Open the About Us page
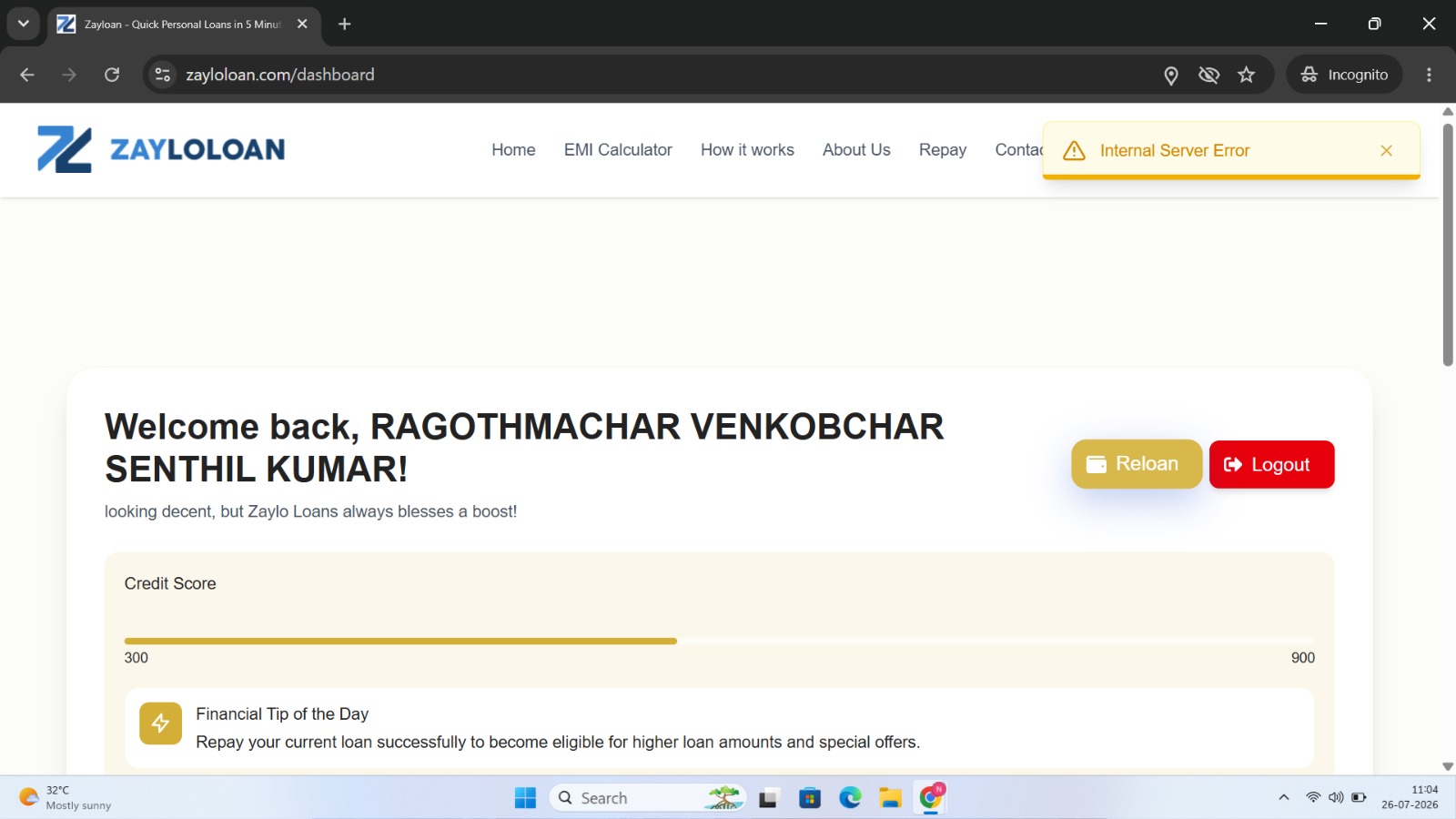Screen dimensions: 1456x819 tap(856, 150)
